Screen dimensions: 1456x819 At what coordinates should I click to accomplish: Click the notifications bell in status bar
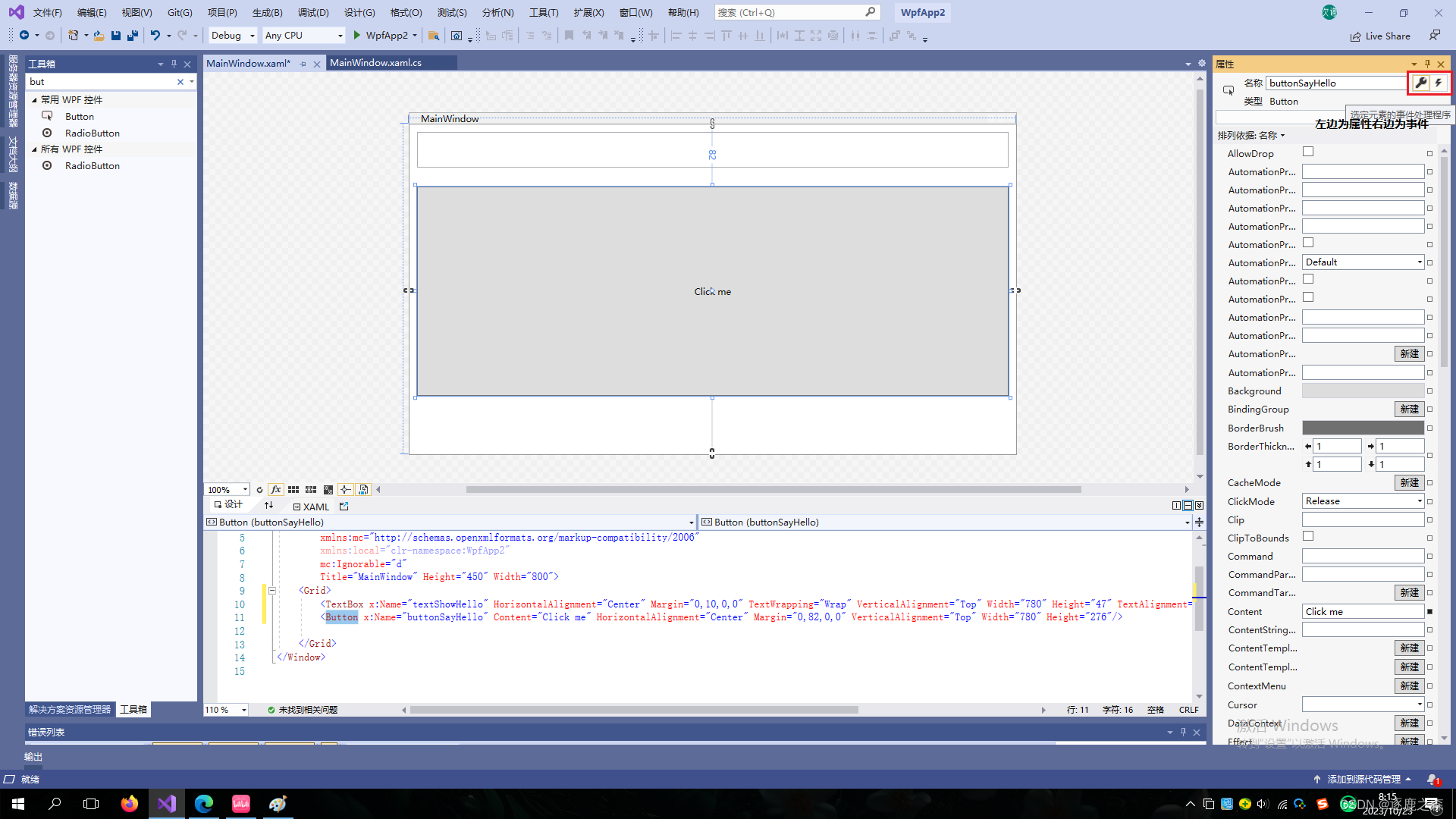click(x=1432, y=779)
